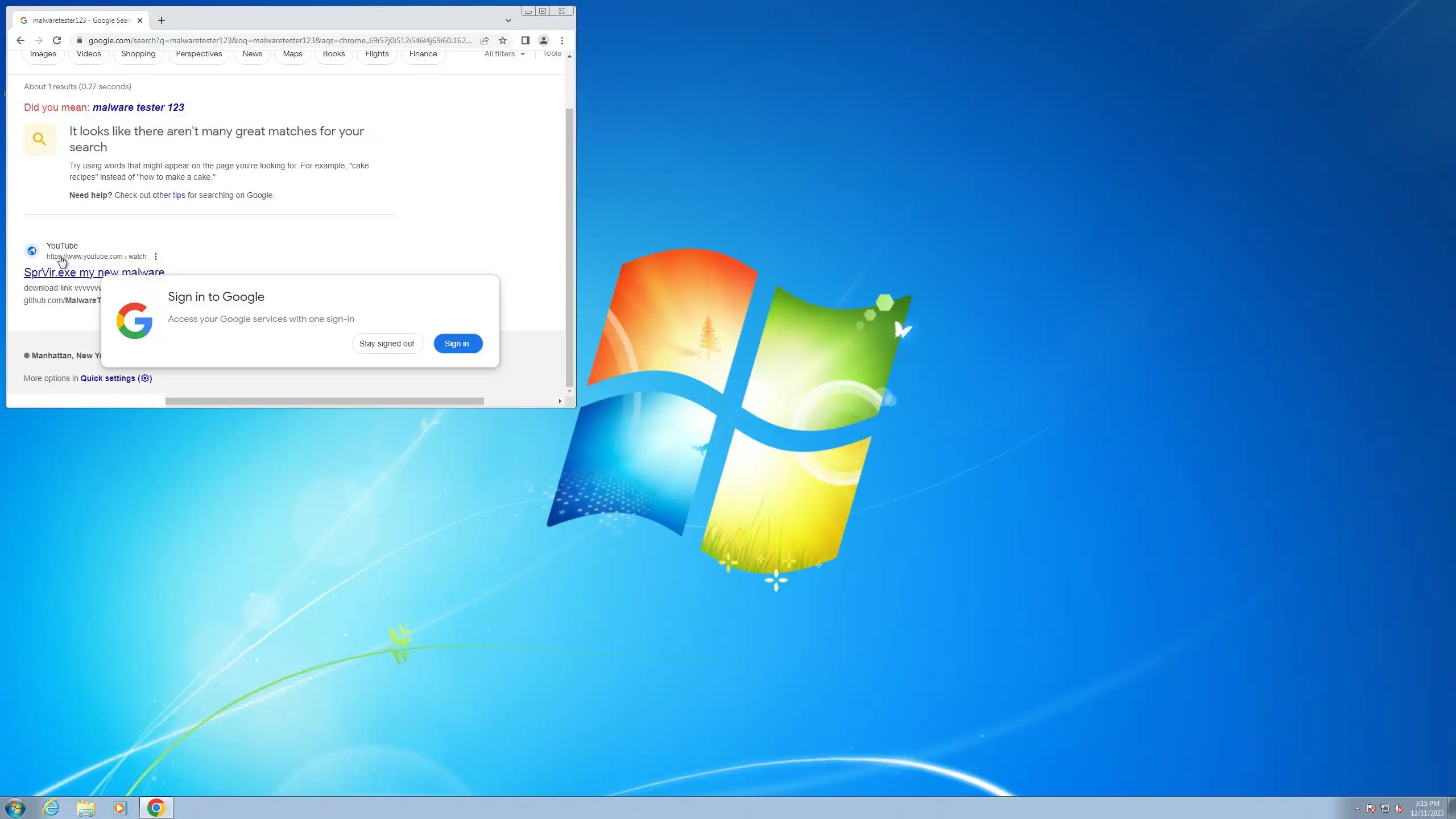Open Chrome three-dot menu
The width and height of the screenshot is (1456, 819).
pyautogui.click(x=562, y=40)
